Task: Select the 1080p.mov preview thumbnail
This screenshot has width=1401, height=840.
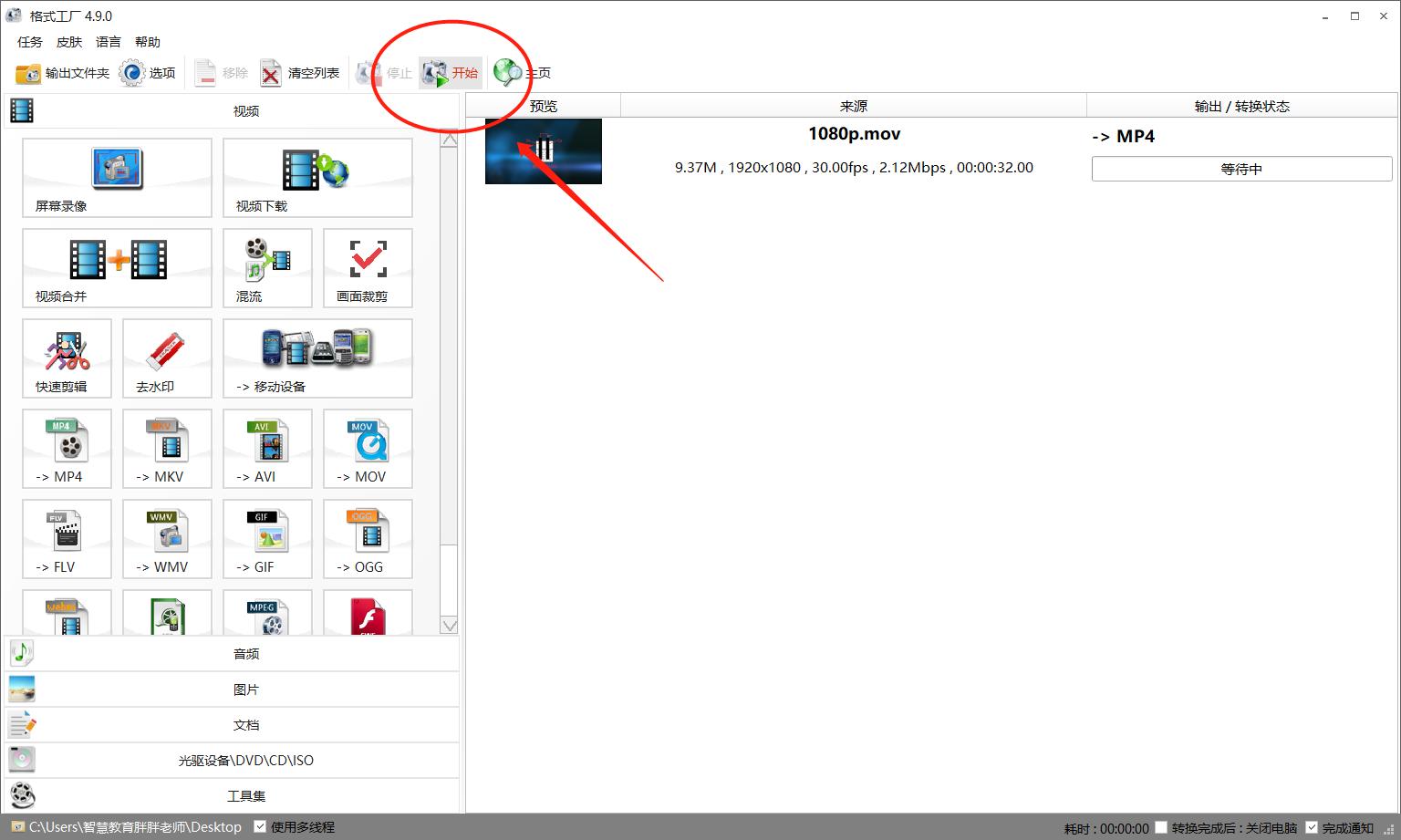Action: [544, 151]
